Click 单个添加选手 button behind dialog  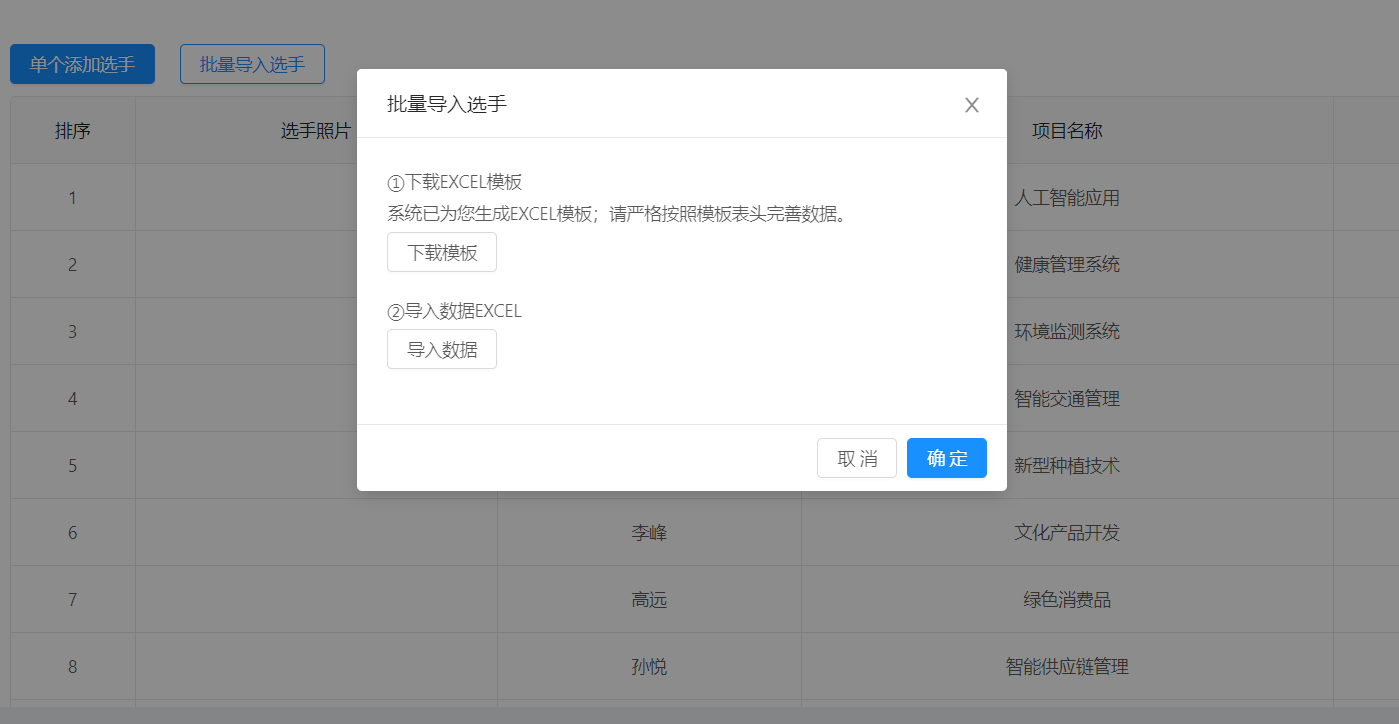click(x=82, y=64)
